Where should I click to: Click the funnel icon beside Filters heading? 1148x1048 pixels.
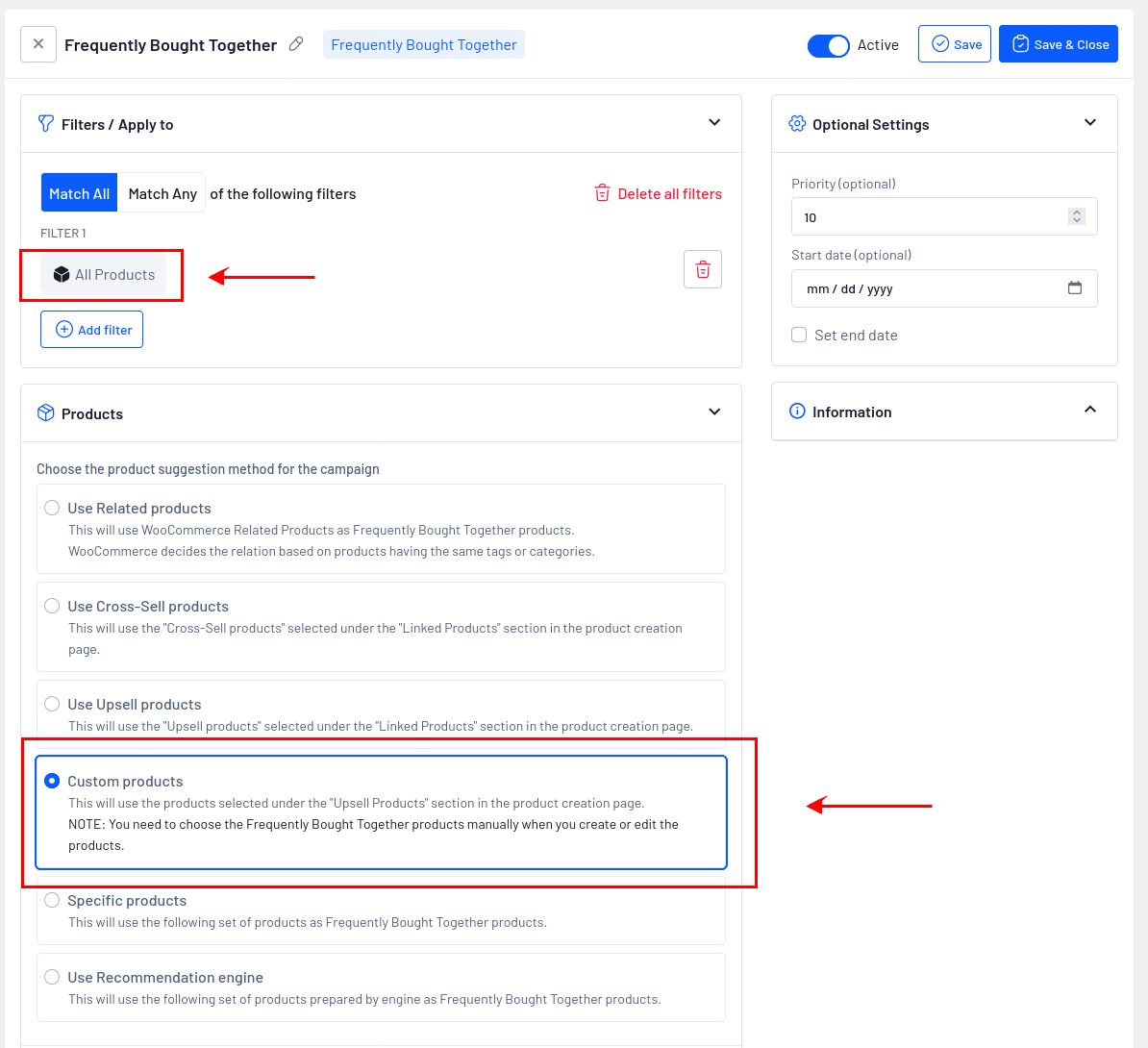coord(45,124)
